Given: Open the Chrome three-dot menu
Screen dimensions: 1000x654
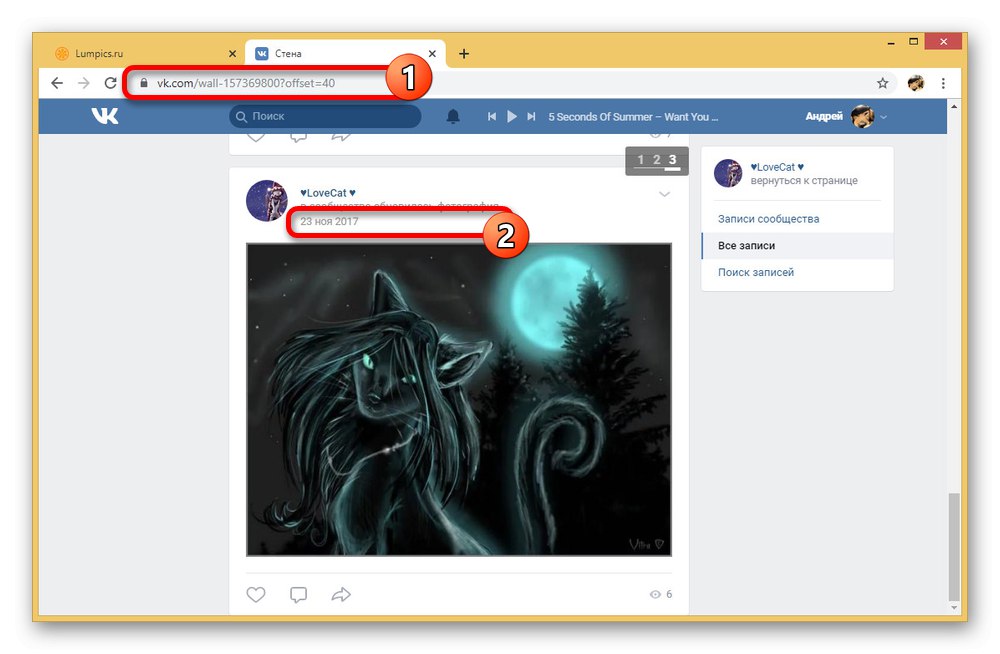Looking at the screenshot, I should pos(943,83).
